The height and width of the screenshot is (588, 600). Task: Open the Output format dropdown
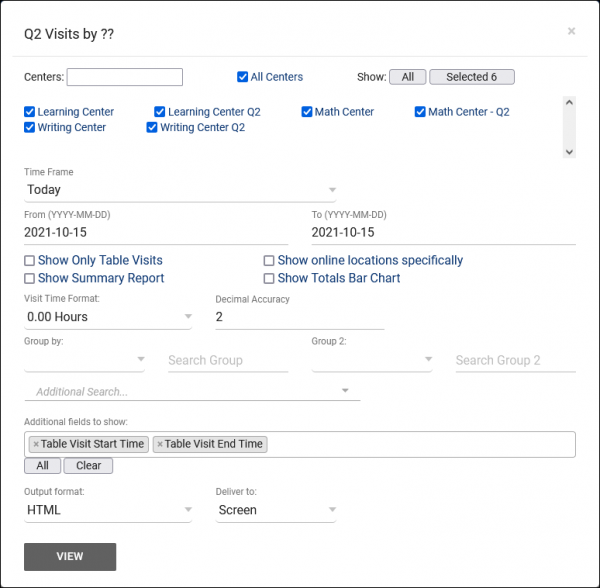[108, 510]
